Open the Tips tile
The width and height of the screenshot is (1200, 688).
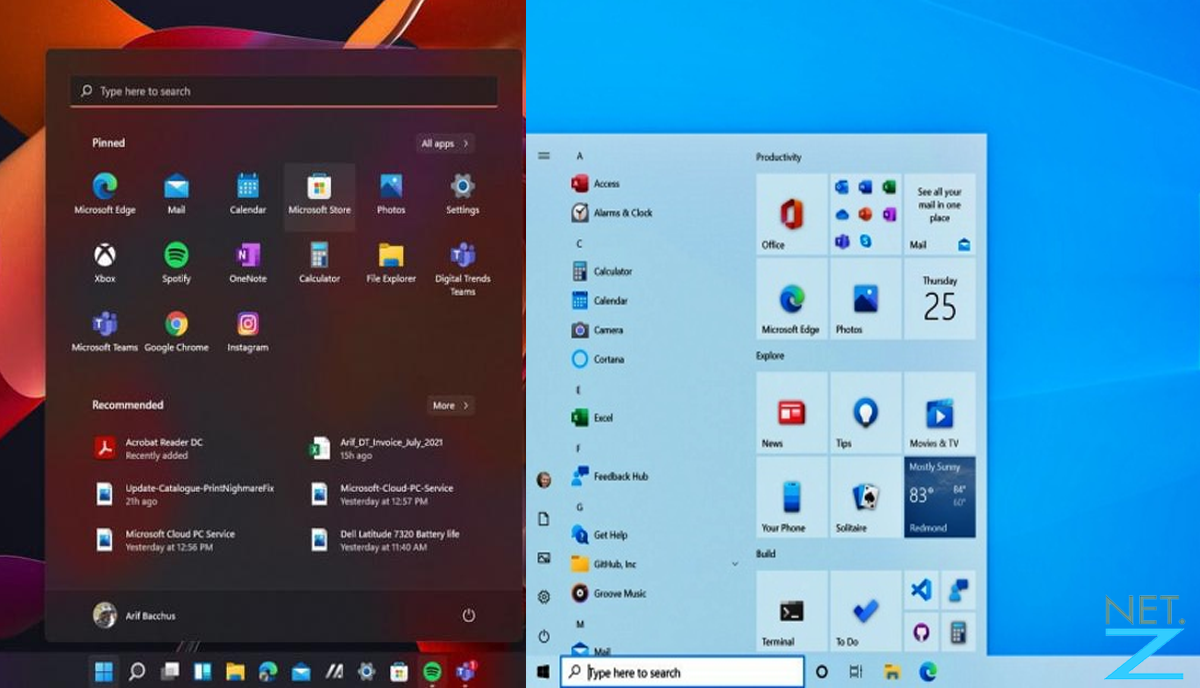(866, 411)
